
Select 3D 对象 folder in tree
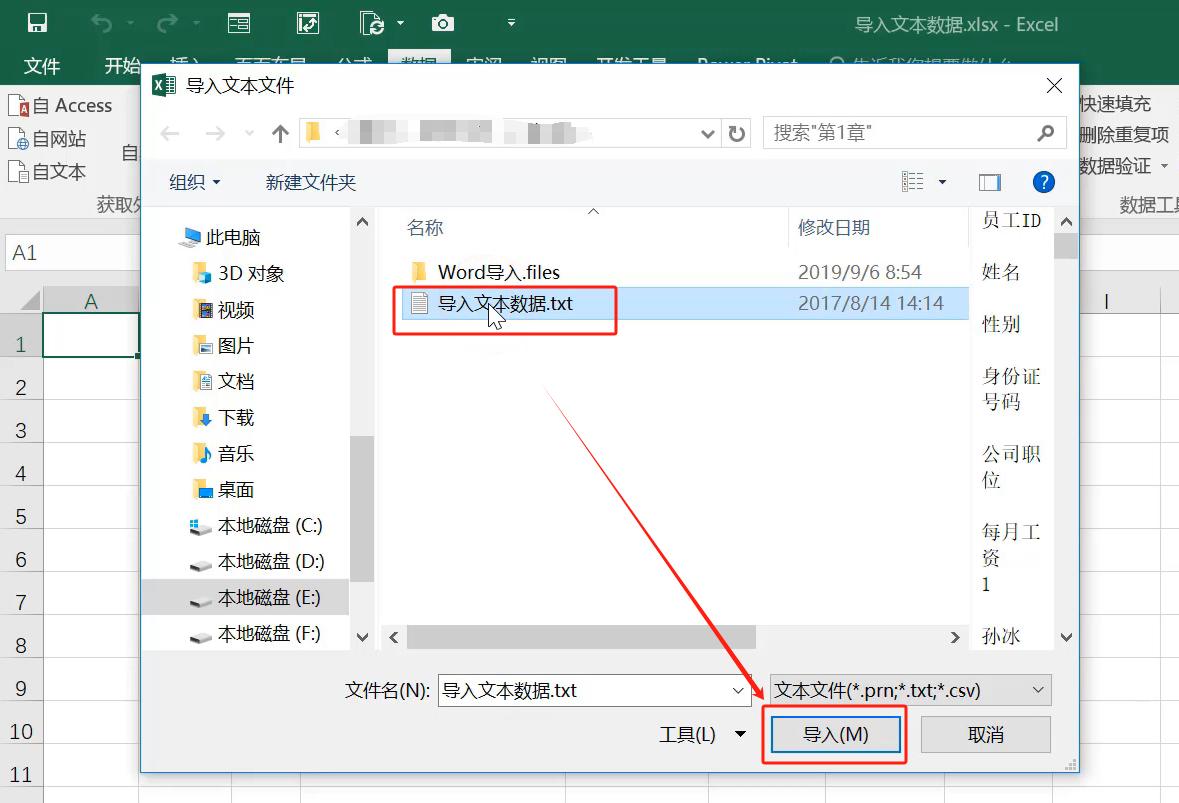tap(239, 274)
